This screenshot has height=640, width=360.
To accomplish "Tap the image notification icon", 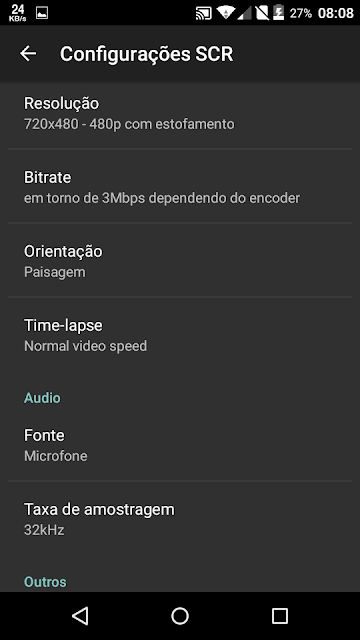I will click(x=42, y=13).
